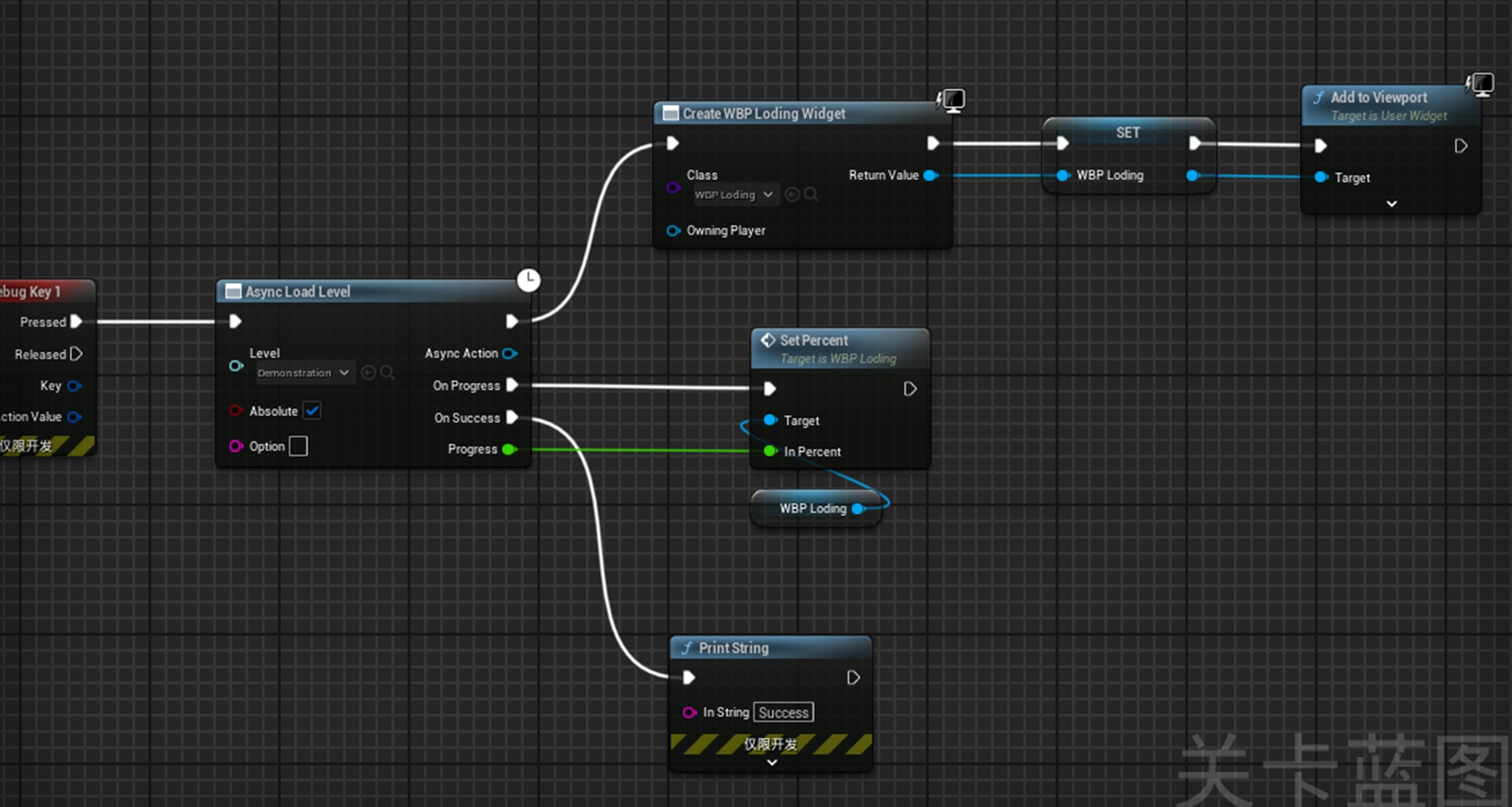Click the magnifier browse icon beside Class WBP Loding

(811, 194)
